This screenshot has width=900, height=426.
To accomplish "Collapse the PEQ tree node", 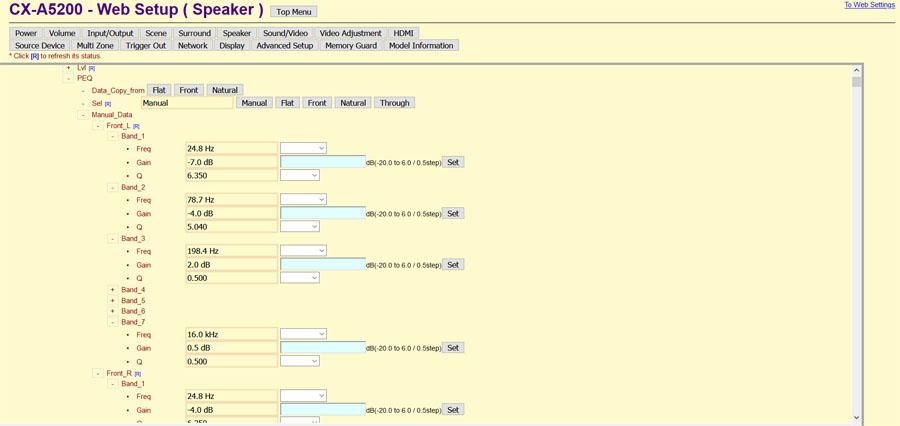I will [x=68, y=78].
